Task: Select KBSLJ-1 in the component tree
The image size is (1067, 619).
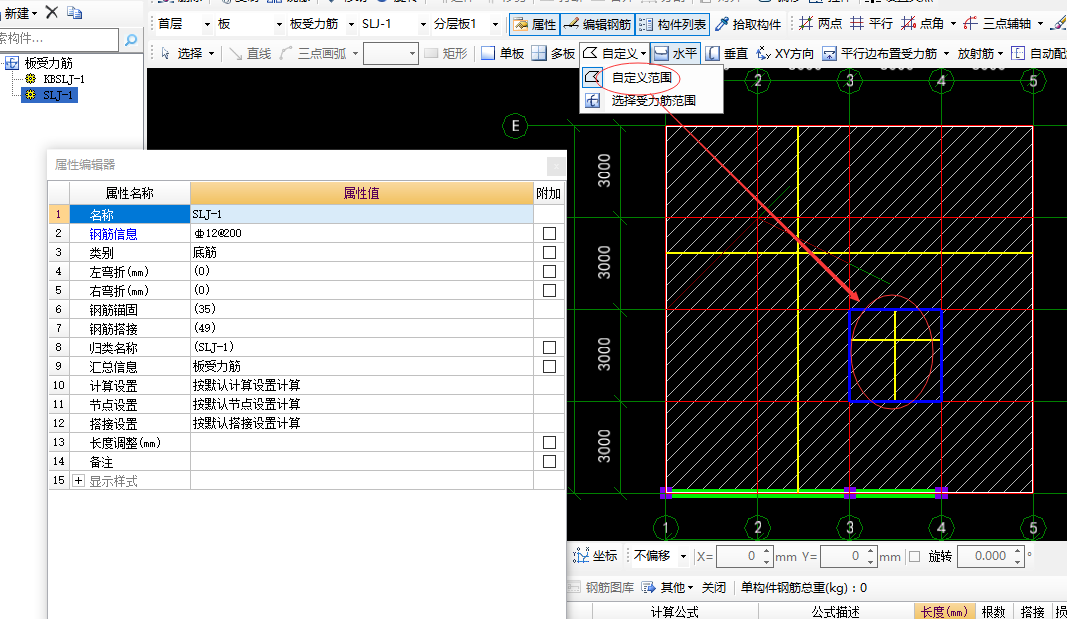Action: (x=63, y=79)
